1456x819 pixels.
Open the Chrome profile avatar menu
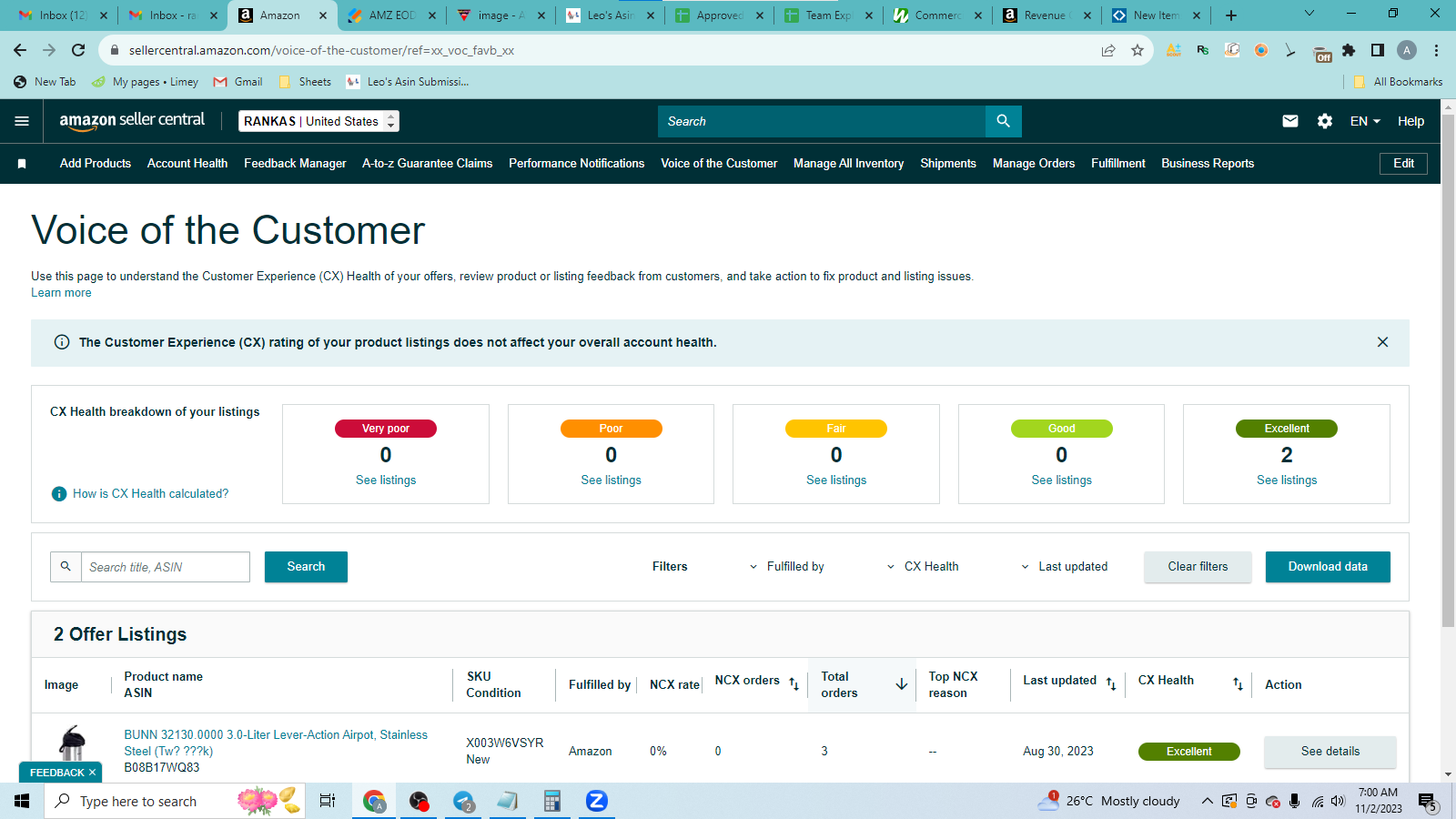(1407, 51)
